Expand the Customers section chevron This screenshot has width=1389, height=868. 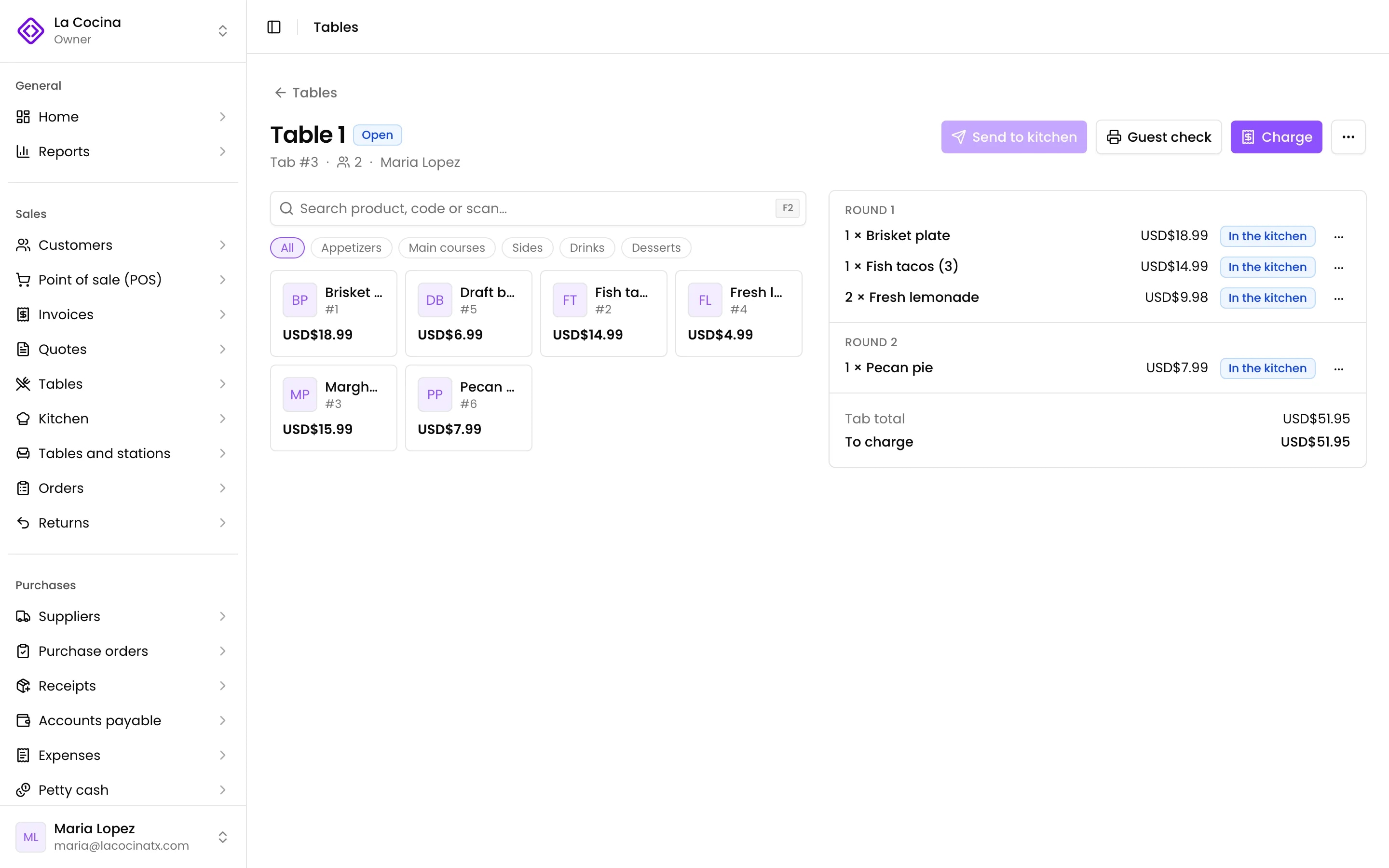click(223, 245)
